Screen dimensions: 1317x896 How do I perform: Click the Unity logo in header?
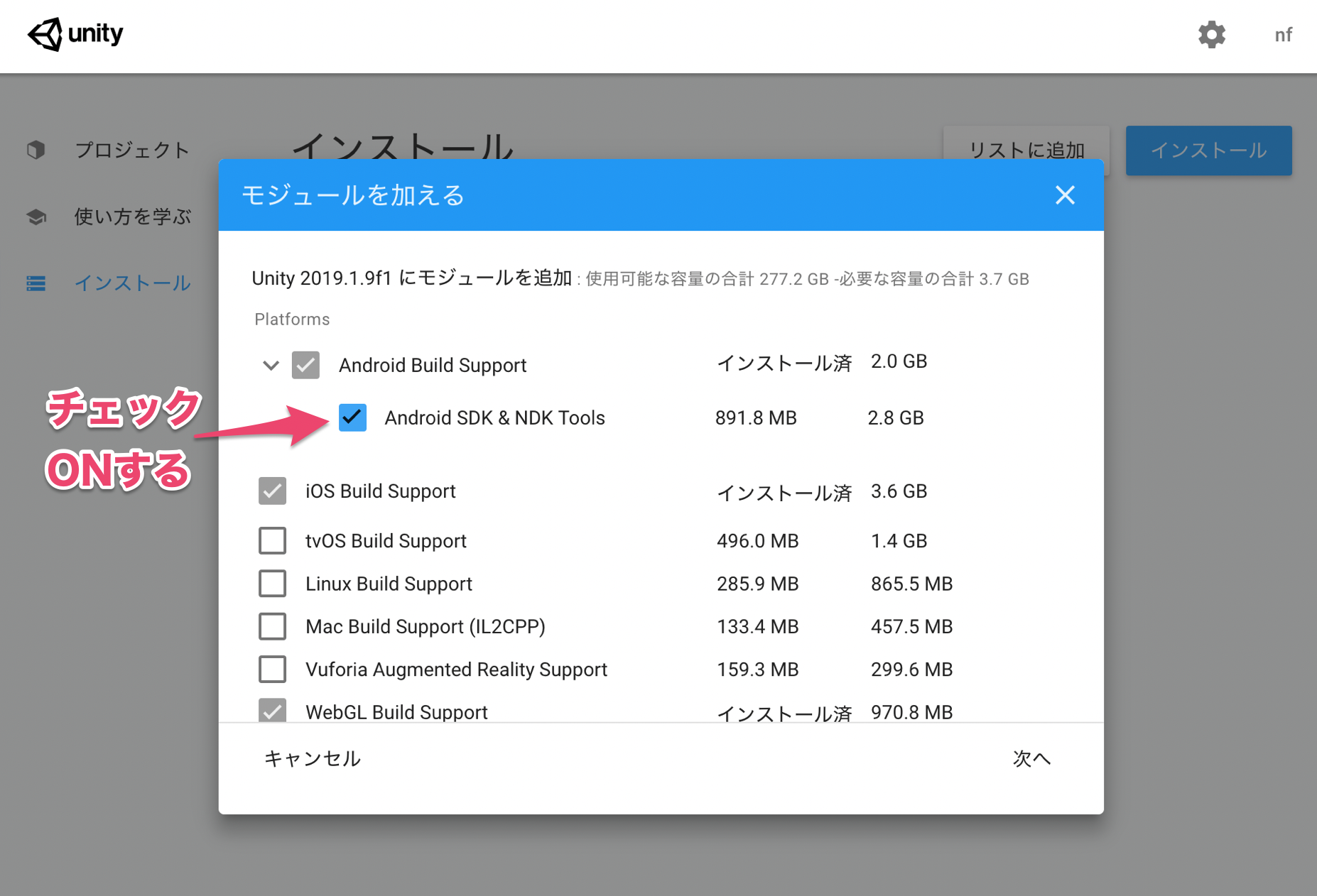[x=75, y=34]
